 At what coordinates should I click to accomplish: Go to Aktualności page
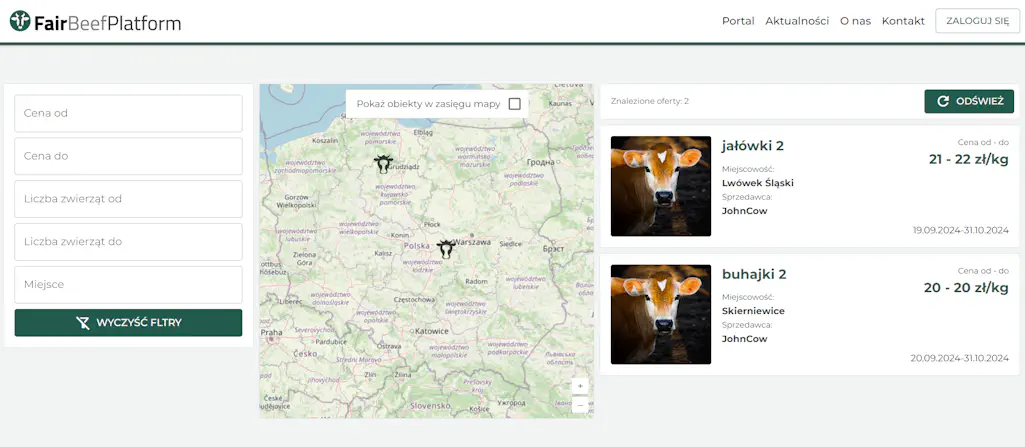(797, 21)
